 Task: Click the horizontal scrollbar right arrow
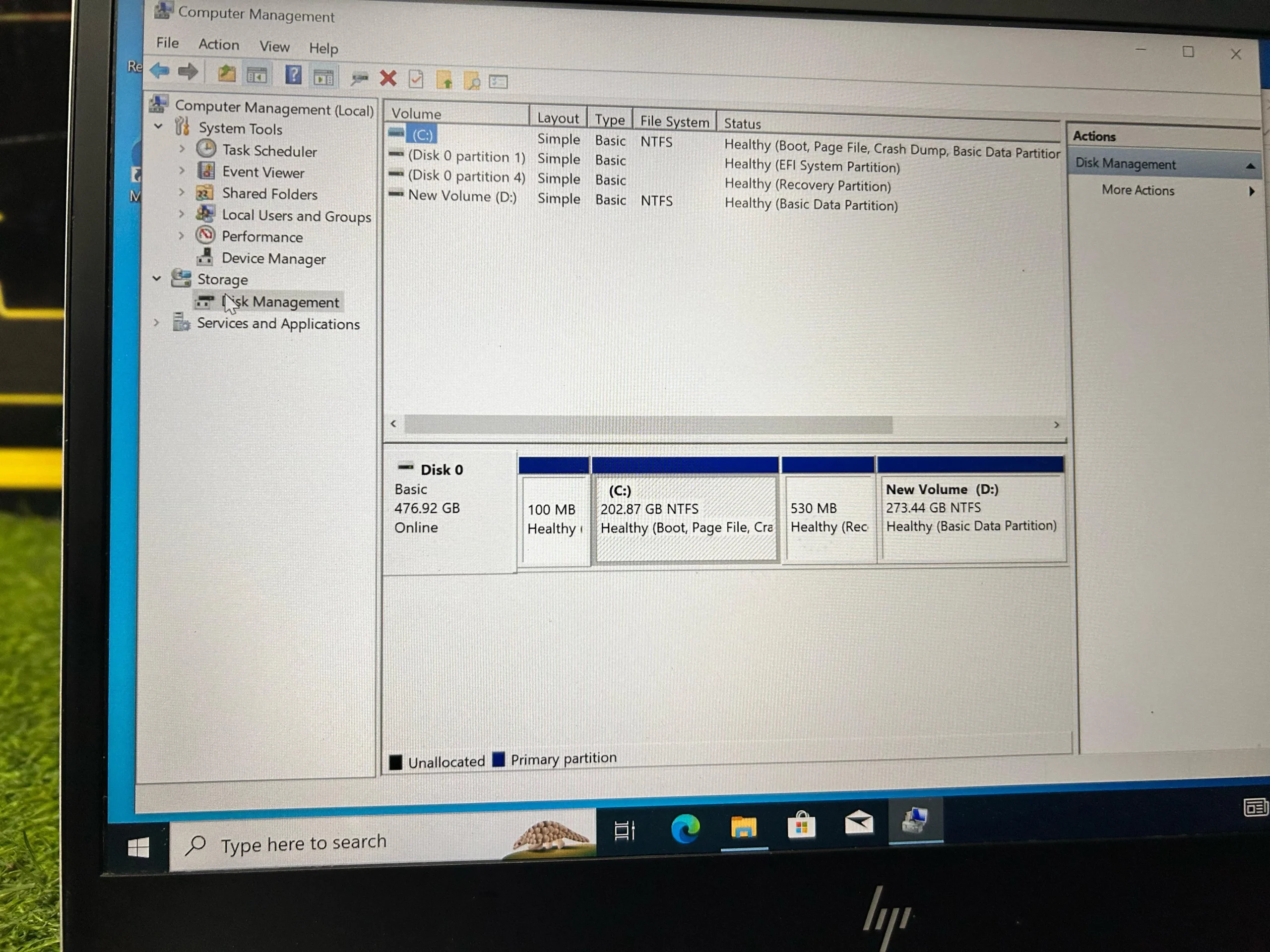(x=1056, y=424)
